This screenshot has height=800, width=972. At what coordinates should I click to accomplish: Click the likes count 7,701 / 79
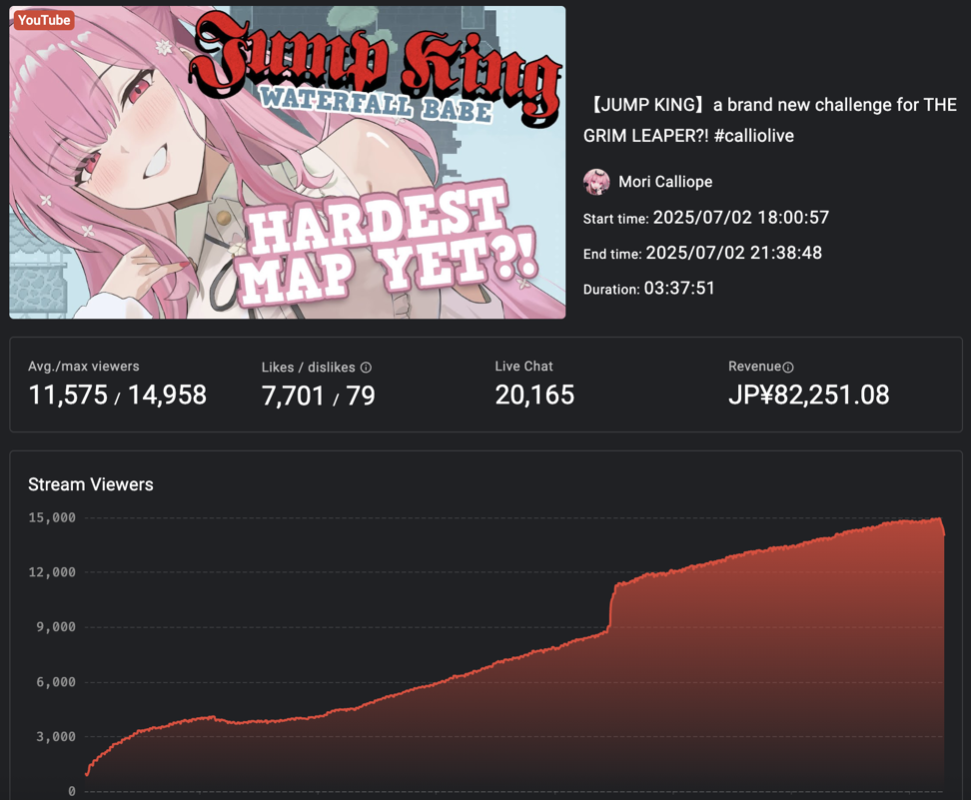coord(318,395)
